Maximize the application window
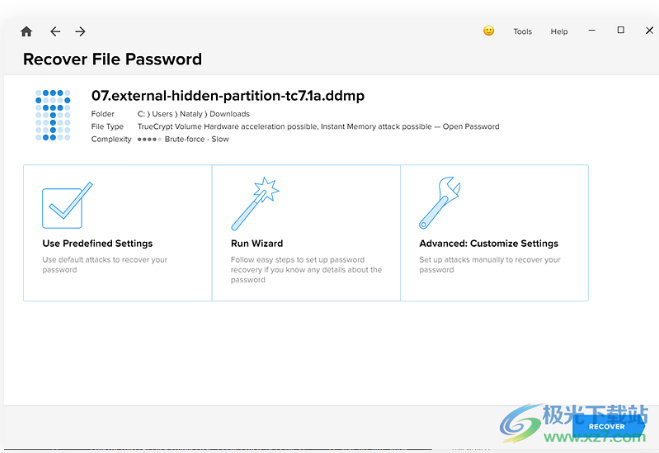 click(x=621, y=30)
